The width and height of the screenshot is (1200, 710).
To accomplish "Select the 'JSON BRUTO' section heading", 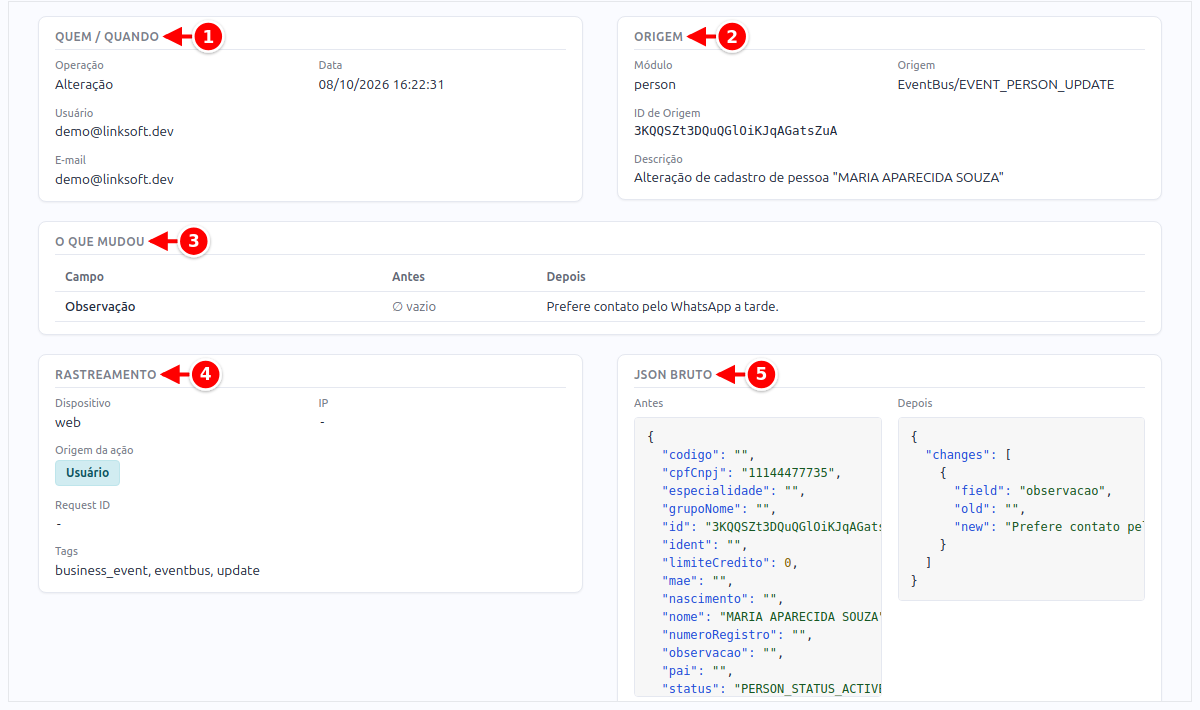I will 673,375.
